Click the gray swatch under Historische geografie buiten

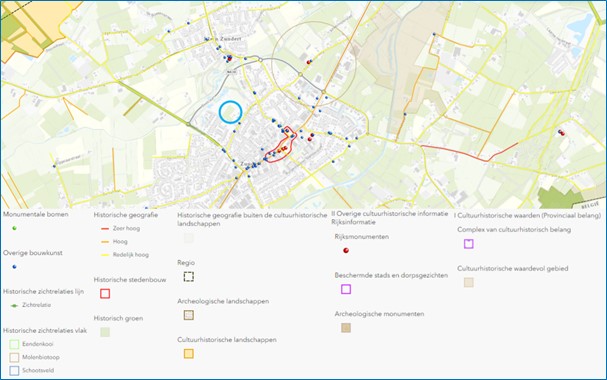[x=189, y=238]
